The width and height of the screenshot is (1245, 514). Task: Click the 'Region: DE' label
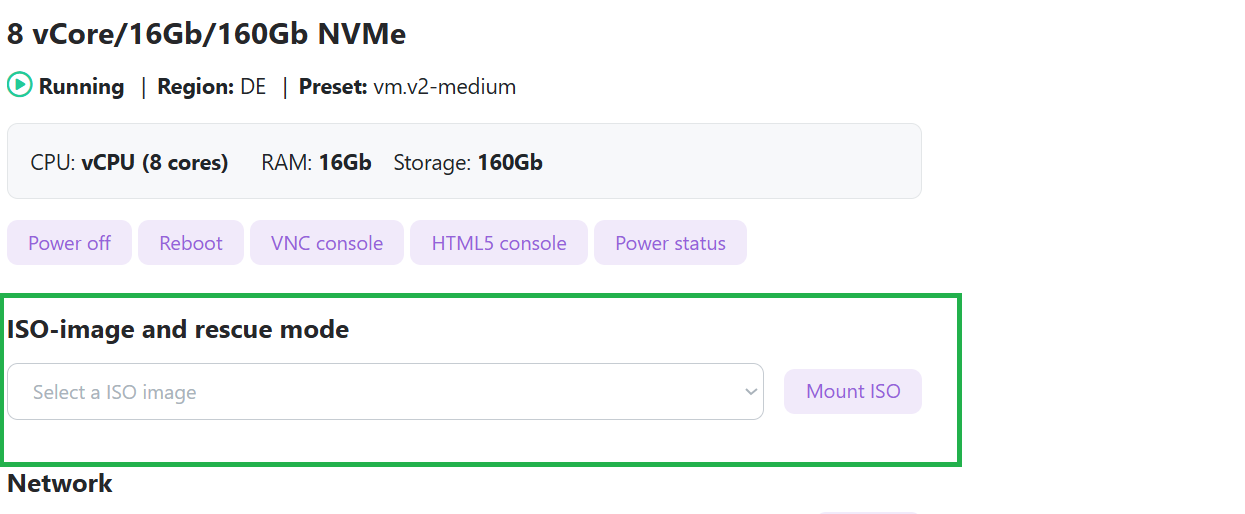tap(211, 87)
